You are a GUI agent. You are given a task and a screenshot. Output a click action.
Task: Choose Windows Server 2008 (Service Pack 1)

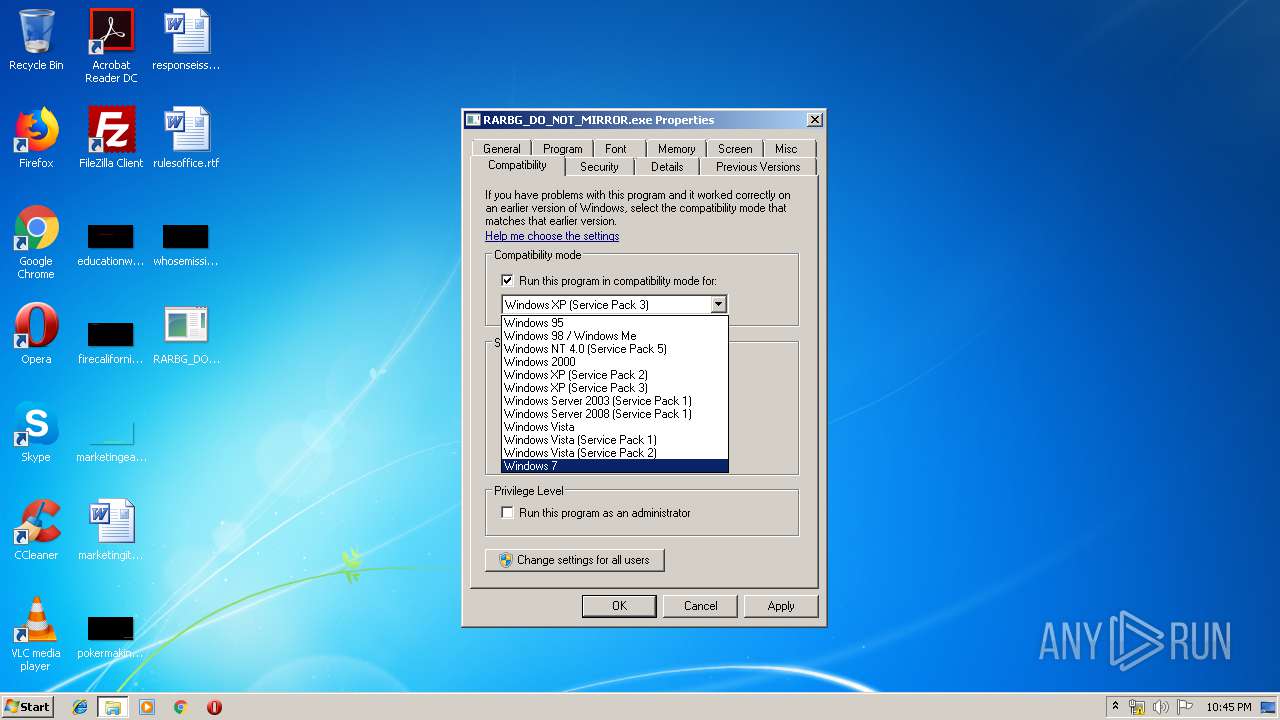coord(614,414)
